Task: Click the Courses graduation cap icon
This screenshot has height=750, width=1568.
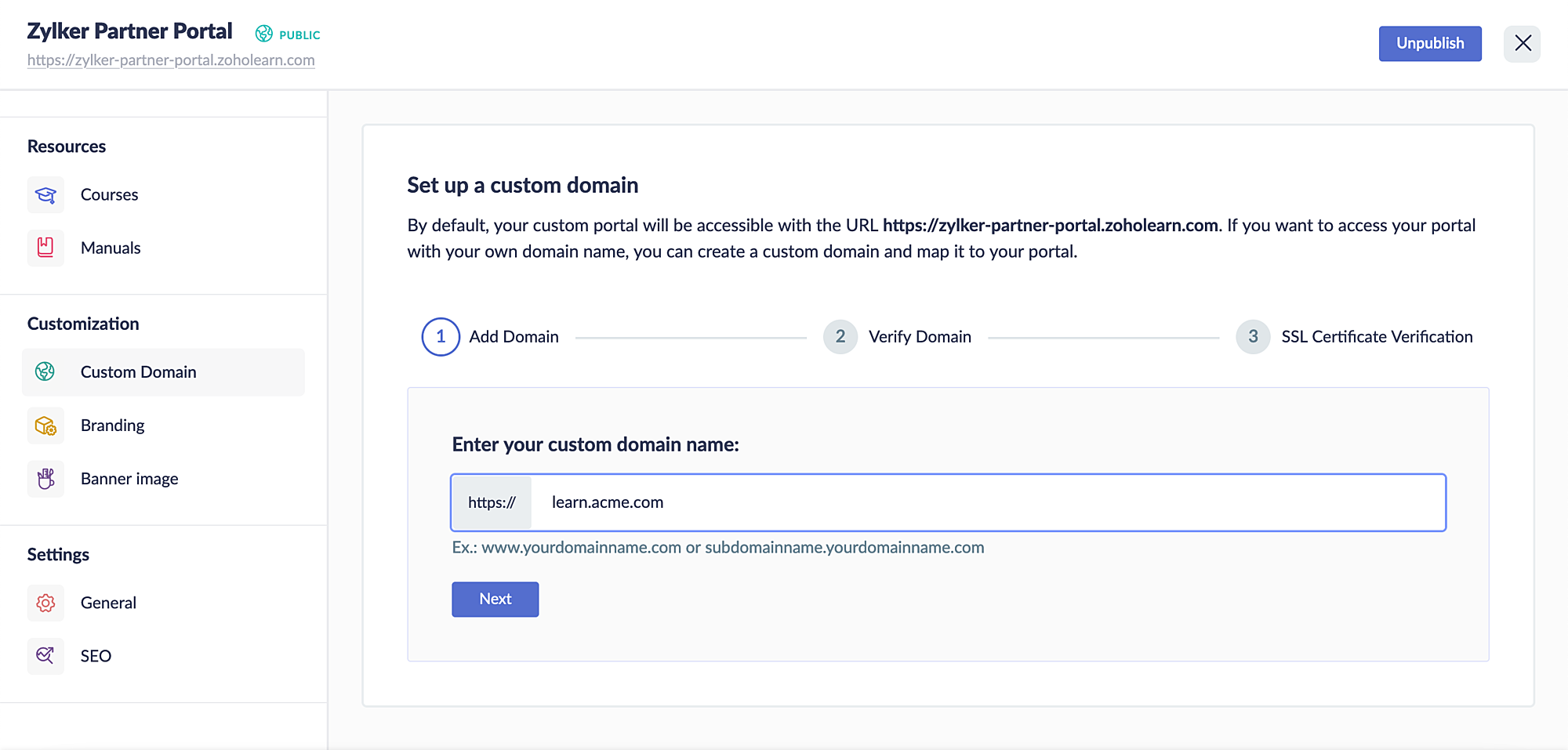Action: (x=45, y=194)
